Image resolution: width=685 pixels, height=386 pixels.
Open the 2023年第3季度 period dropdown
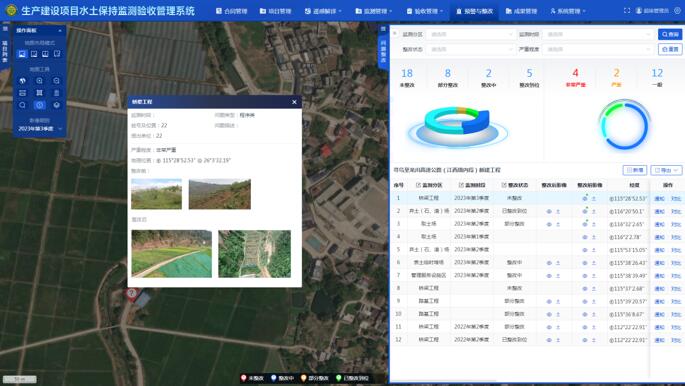pyautogui.click(x=40, y=129)
